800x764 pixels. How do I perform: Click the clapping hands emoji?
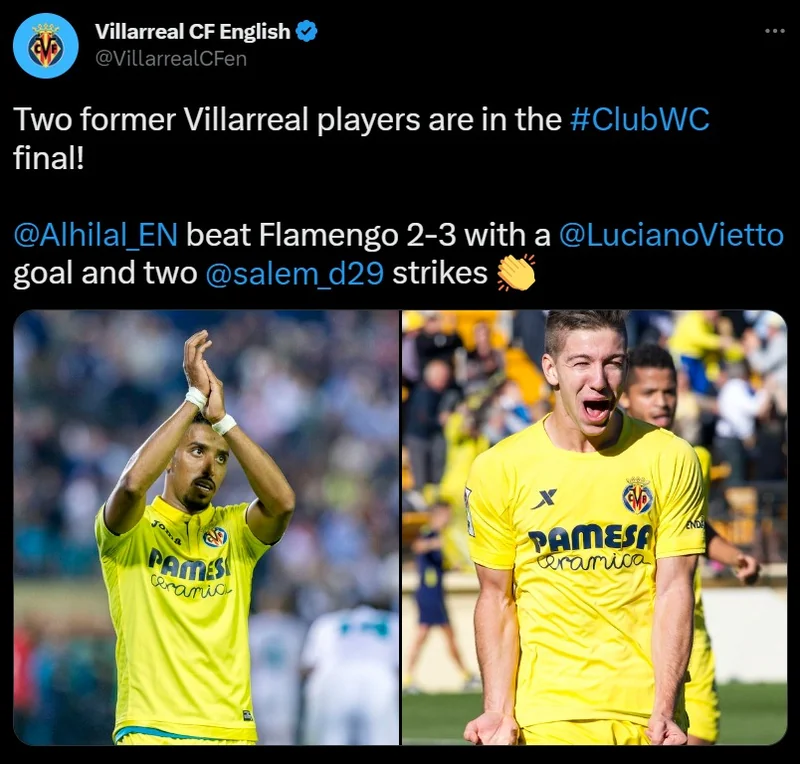click(x=516, y=273)
